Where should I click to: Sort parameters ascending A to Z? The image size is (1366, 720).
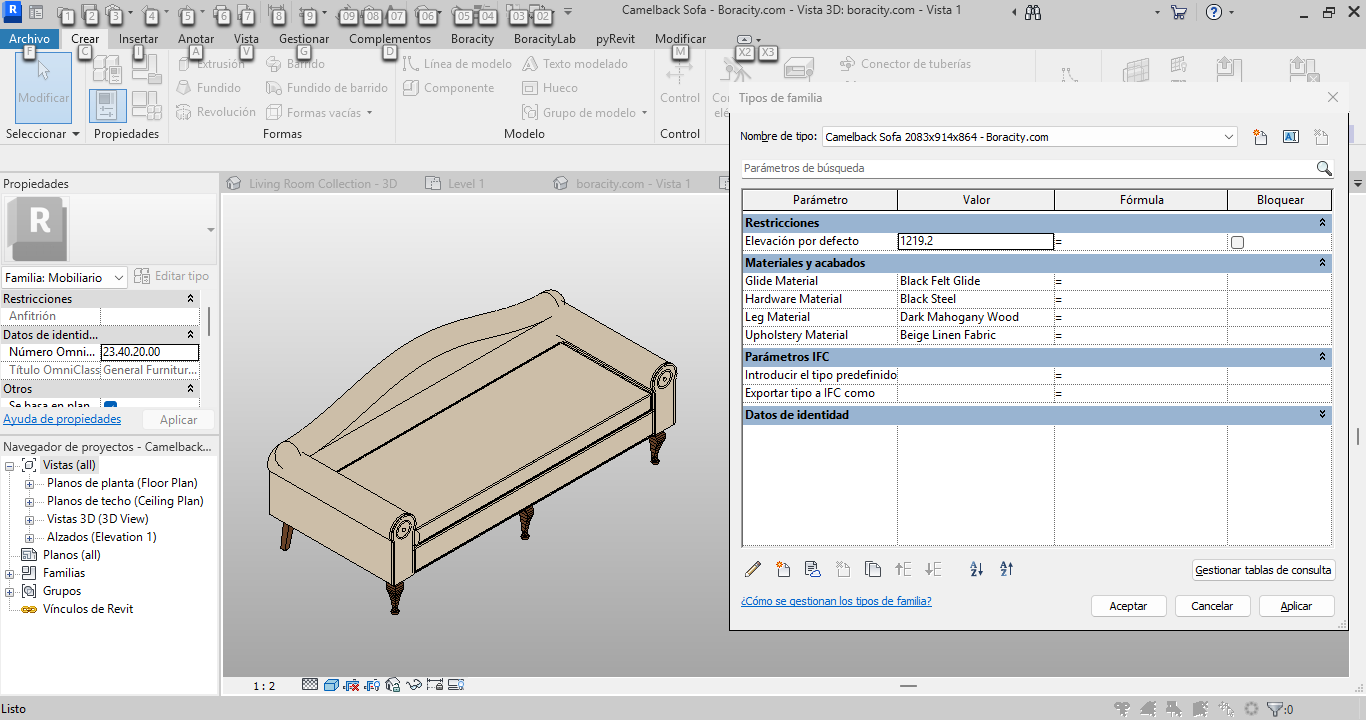pos(977,569)
